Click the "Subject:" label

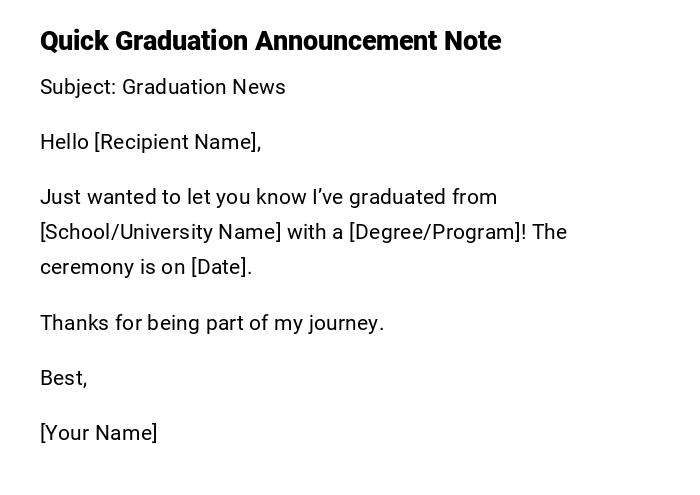(x=78, y=87)
